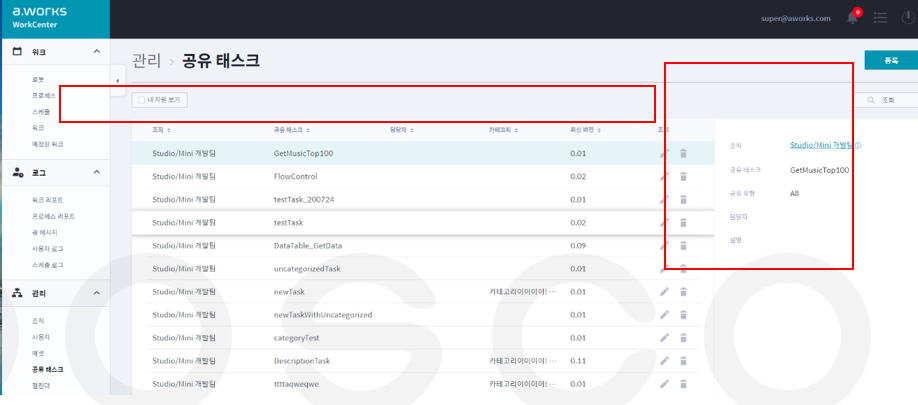The height and width of the screenshot is (405, 918).
Task: Click the power logout icon
Action: pos(908,18)
